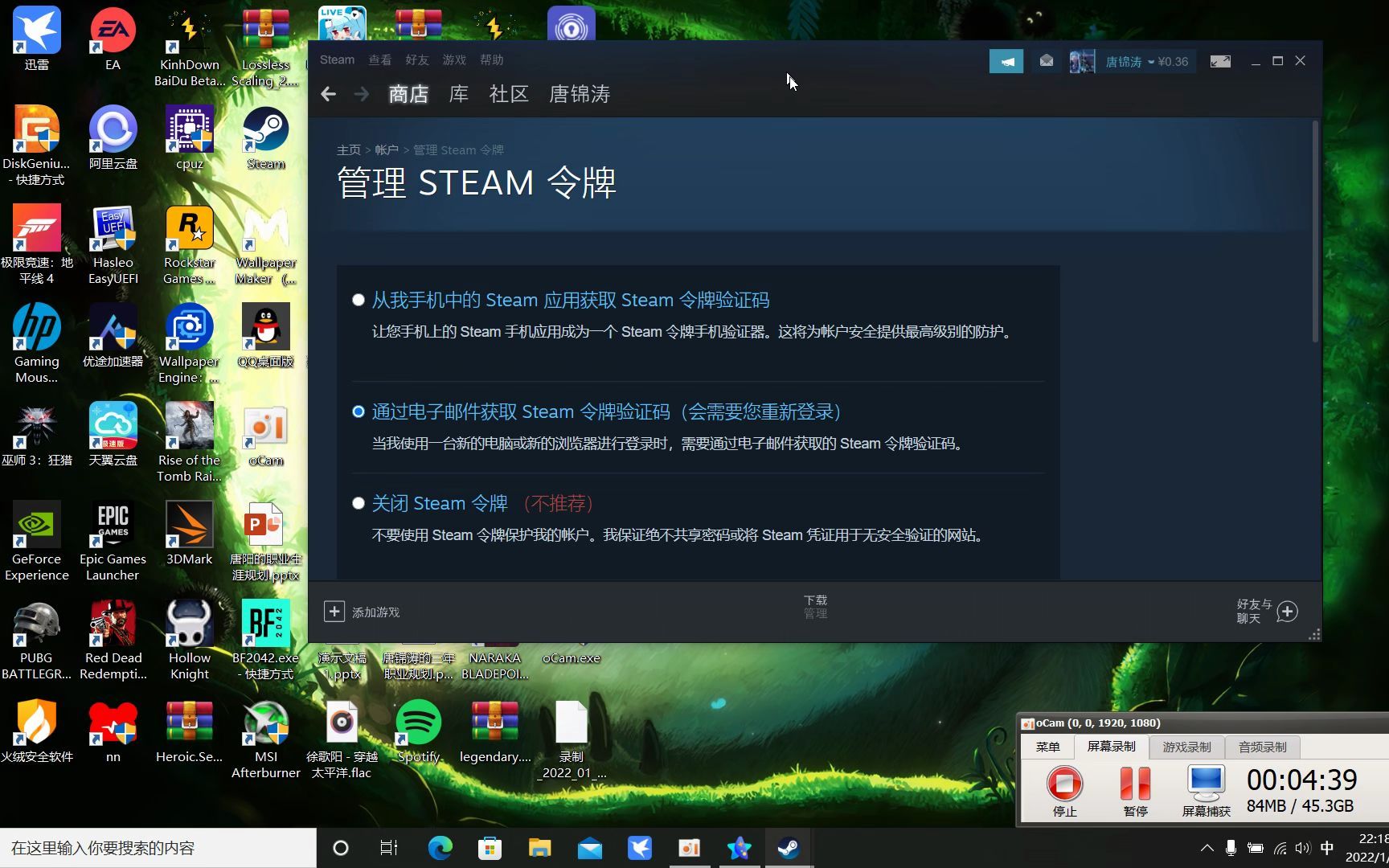The image size is (1389, 868).
Task: Select Epic Games Launcher desktop icon
Action: pyautogui.click(x=113, y=542)
